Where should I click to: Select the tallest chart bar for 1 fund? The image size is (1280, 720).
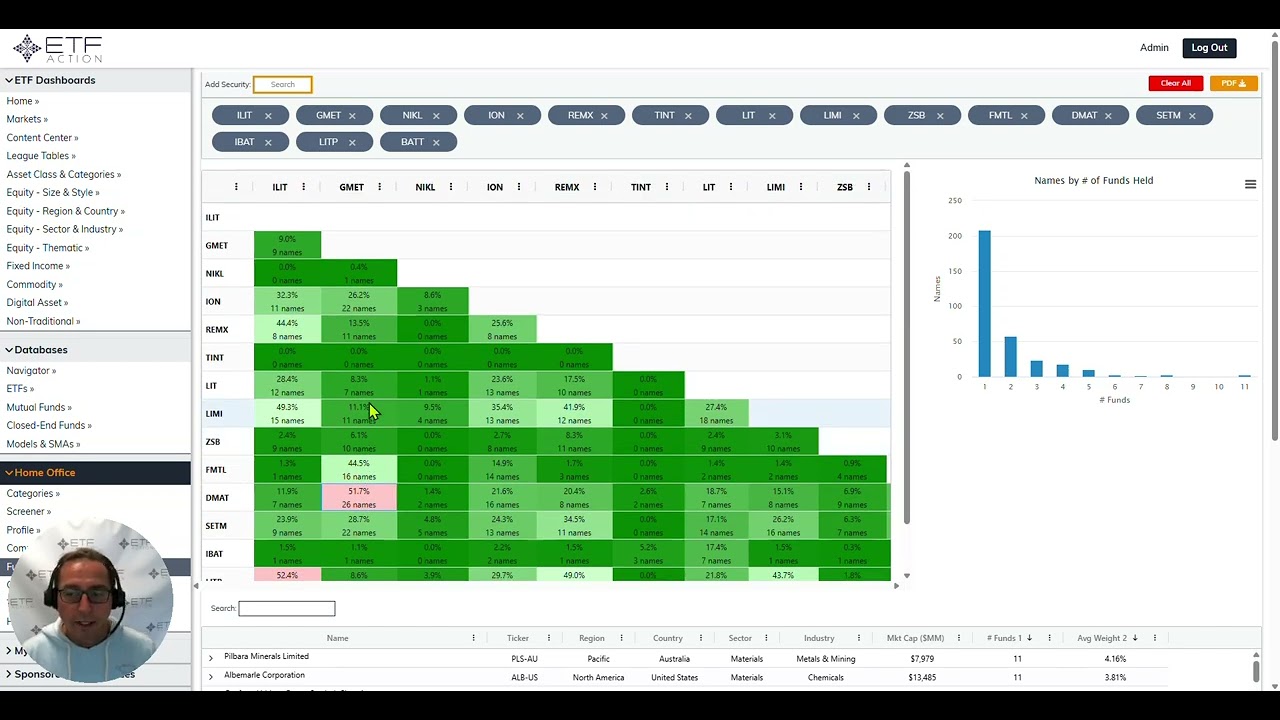985,304
